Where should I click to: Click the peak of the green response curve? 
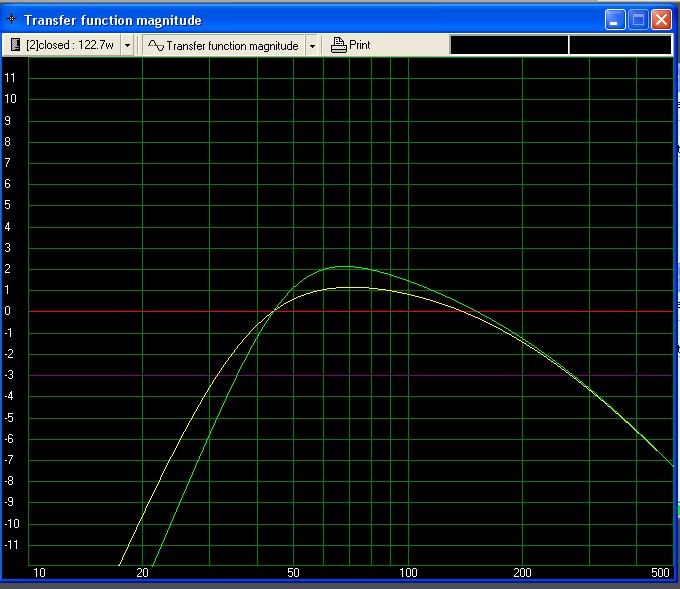tap(345, 266)
